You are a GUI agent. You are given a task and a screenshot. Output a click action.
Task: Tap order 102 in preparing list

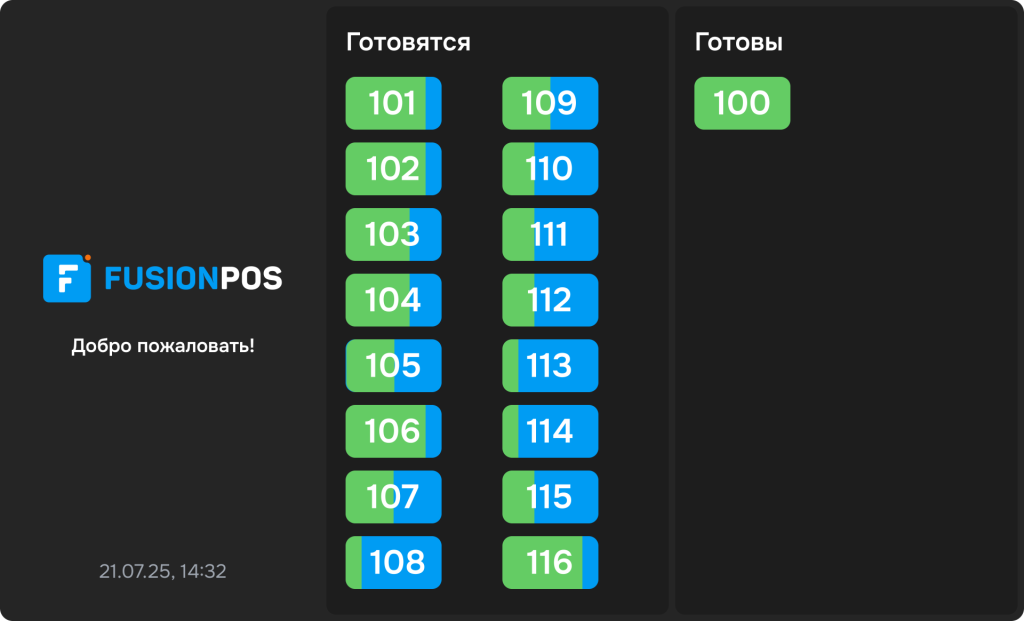tap(393, 169)
